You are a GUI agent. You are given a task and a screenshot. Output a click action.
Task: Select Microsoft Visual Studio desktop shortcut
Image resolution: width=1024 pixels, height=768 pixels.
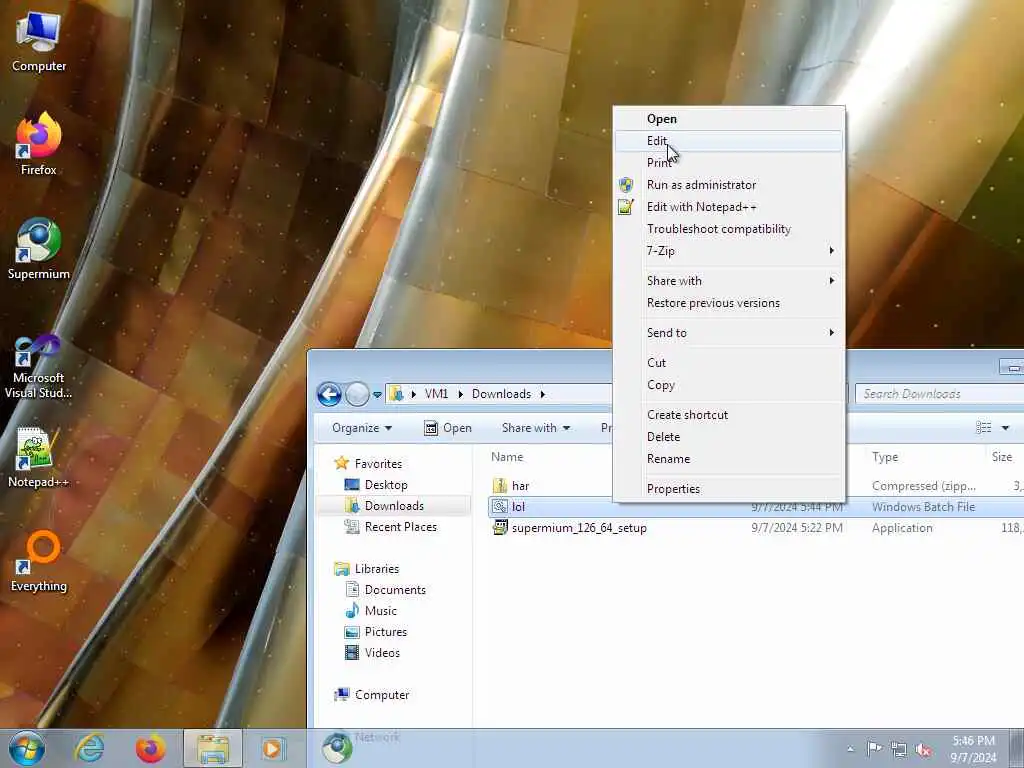coord(39,366)
